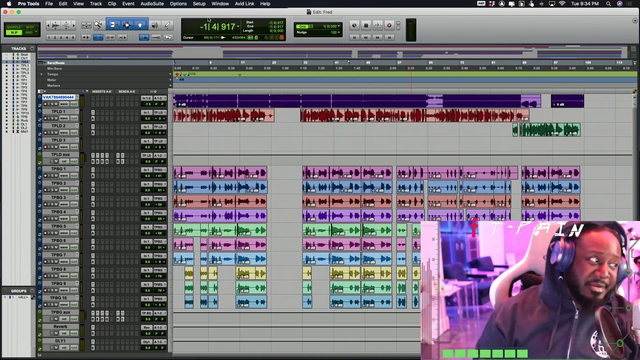Select the Grabber hand tool
Image resolution: width=640 pixels, height=360 pixels.
point(140,25)
